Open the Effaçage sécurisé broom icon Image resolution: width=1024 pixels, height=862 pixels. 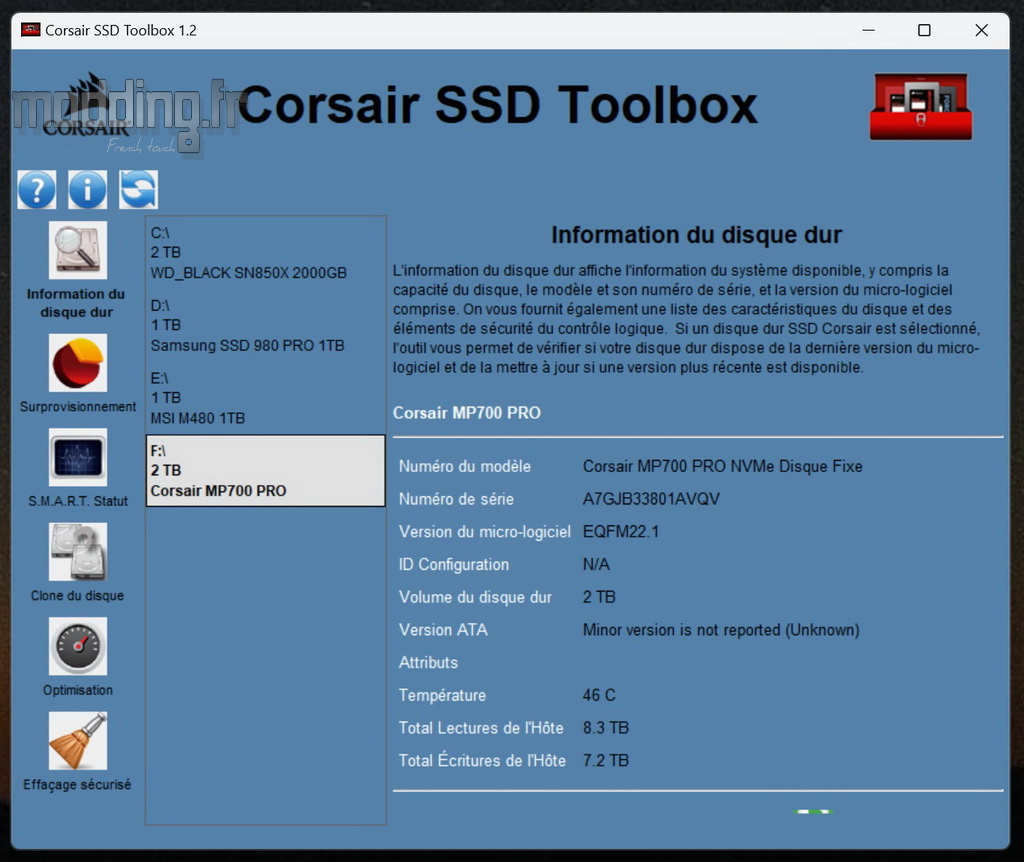(78, 741)
